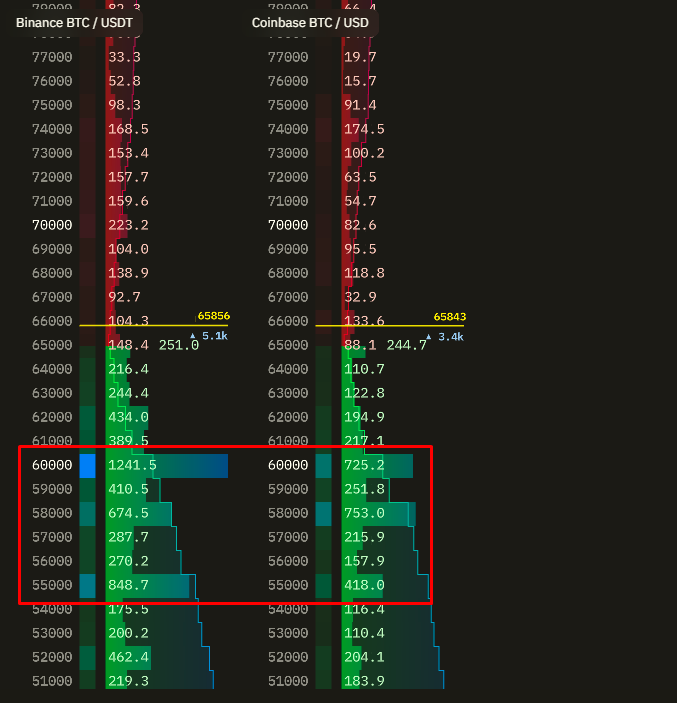This screenshot has width=677, height=703.
Task: Click Binance price level 60000
Action: 52,465
